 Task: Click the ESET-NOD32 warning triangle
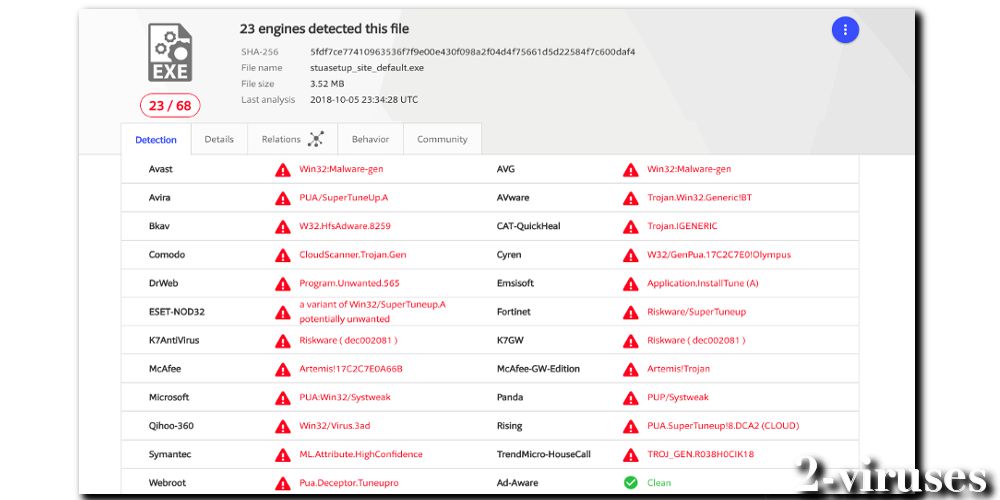click(283, 312)
